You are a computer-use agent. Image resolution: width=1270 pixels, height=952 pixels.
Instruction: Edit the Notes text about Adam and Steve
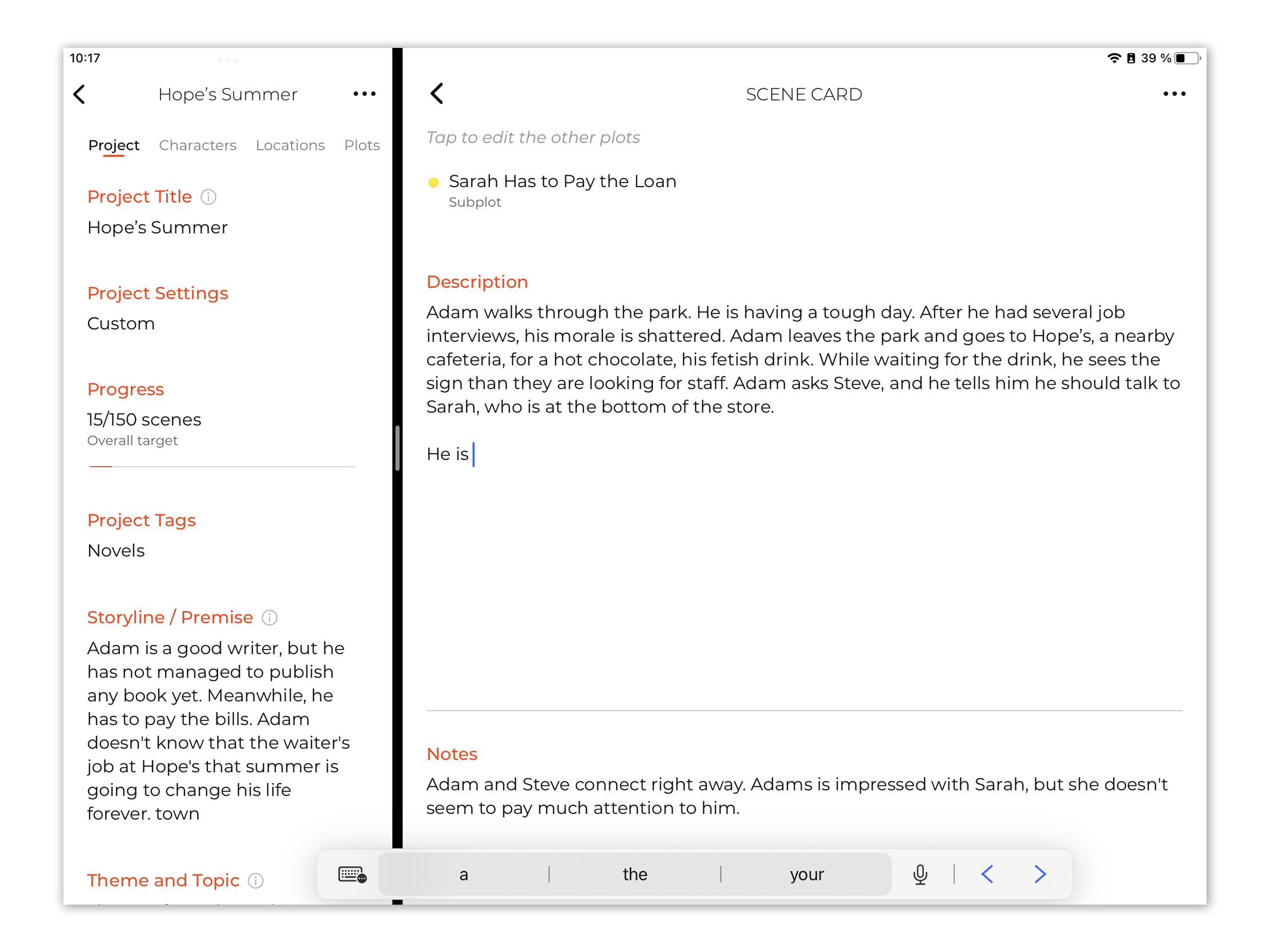pos(797,796)
